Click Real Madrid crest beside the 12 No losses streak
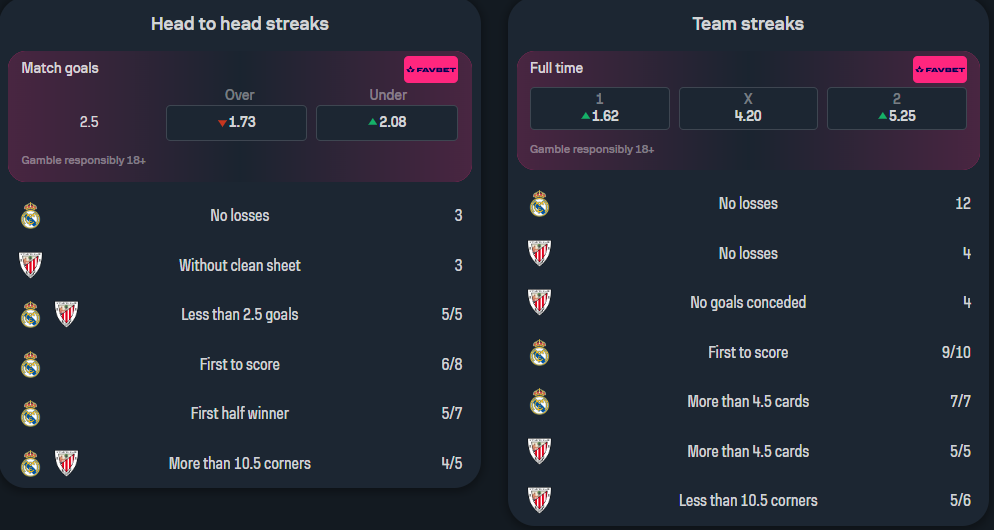 [539, 204]
